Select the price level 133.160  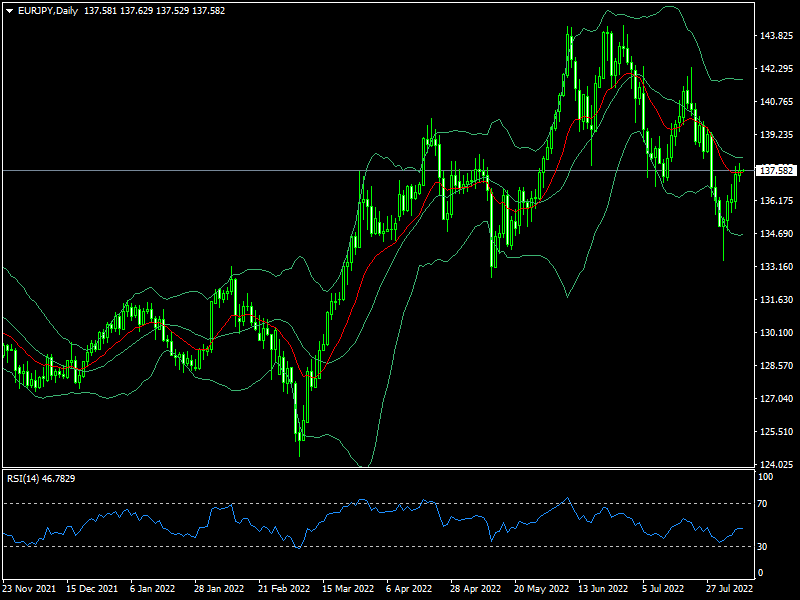coord(776,266)
